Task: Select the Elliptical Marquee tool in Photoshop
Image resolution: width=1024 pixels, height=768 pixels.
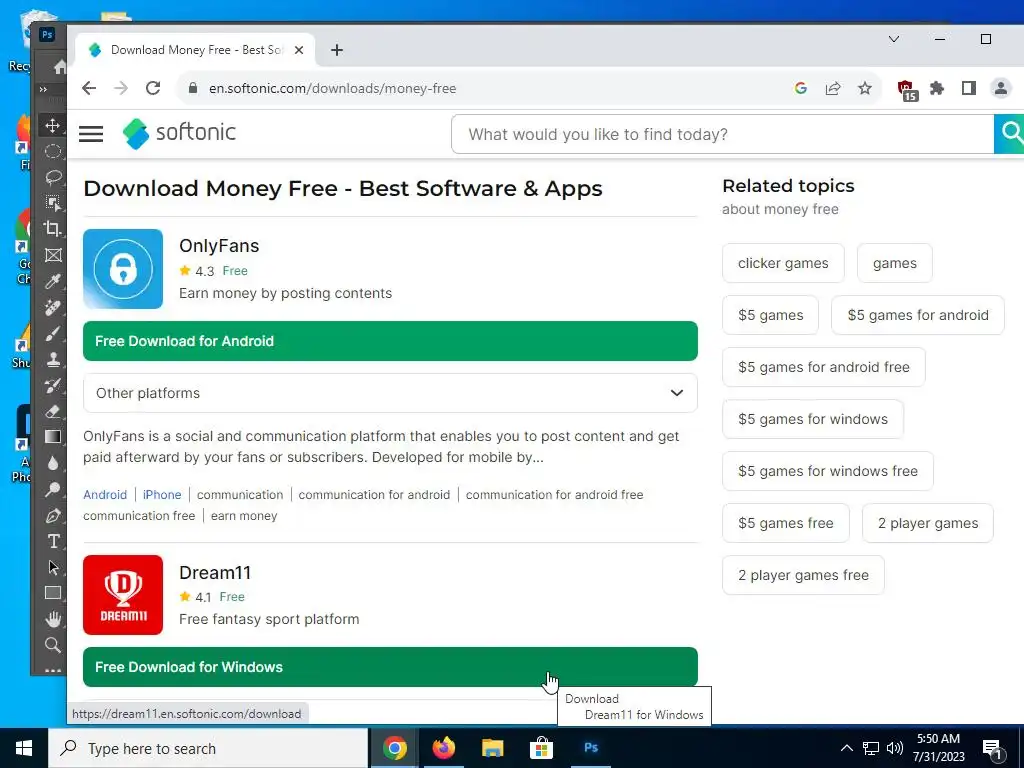Action: pyautogui.click(x=53, y=152)
